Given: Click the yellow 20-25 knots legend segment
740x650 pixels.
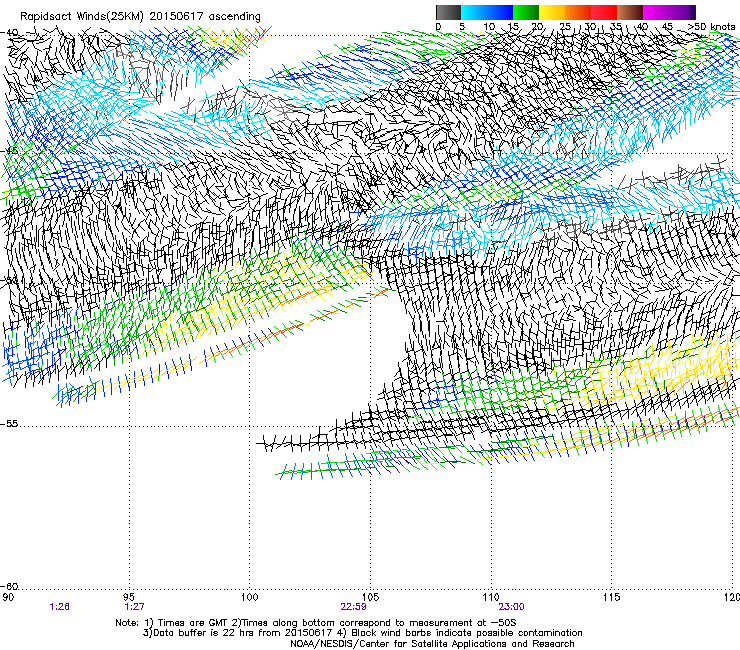Looking at the screenshot, I should (x=552, y=12).
